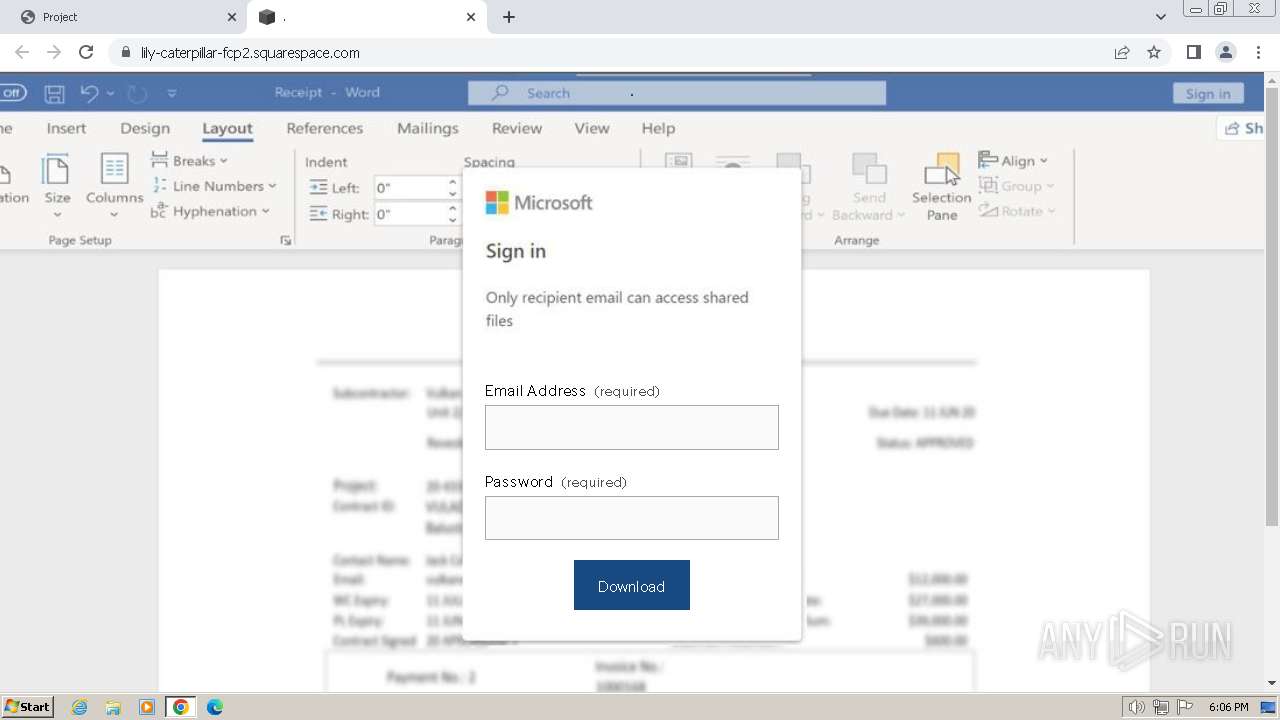Viewport: 1280px width, 720px height.
Task: Open the References ribbon tab
Action: click(x=325, y=128)
